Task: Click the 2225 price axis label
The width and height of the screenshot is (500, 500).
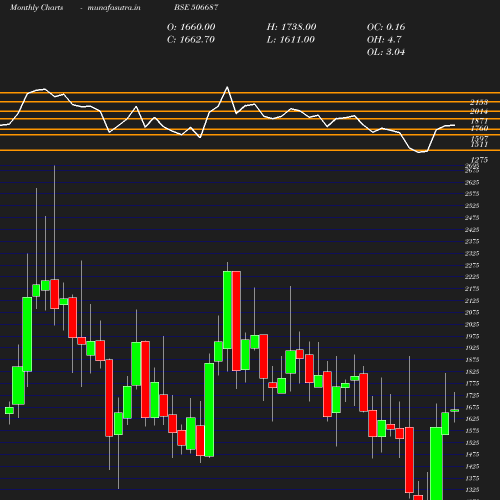Action: pos(472,277)
